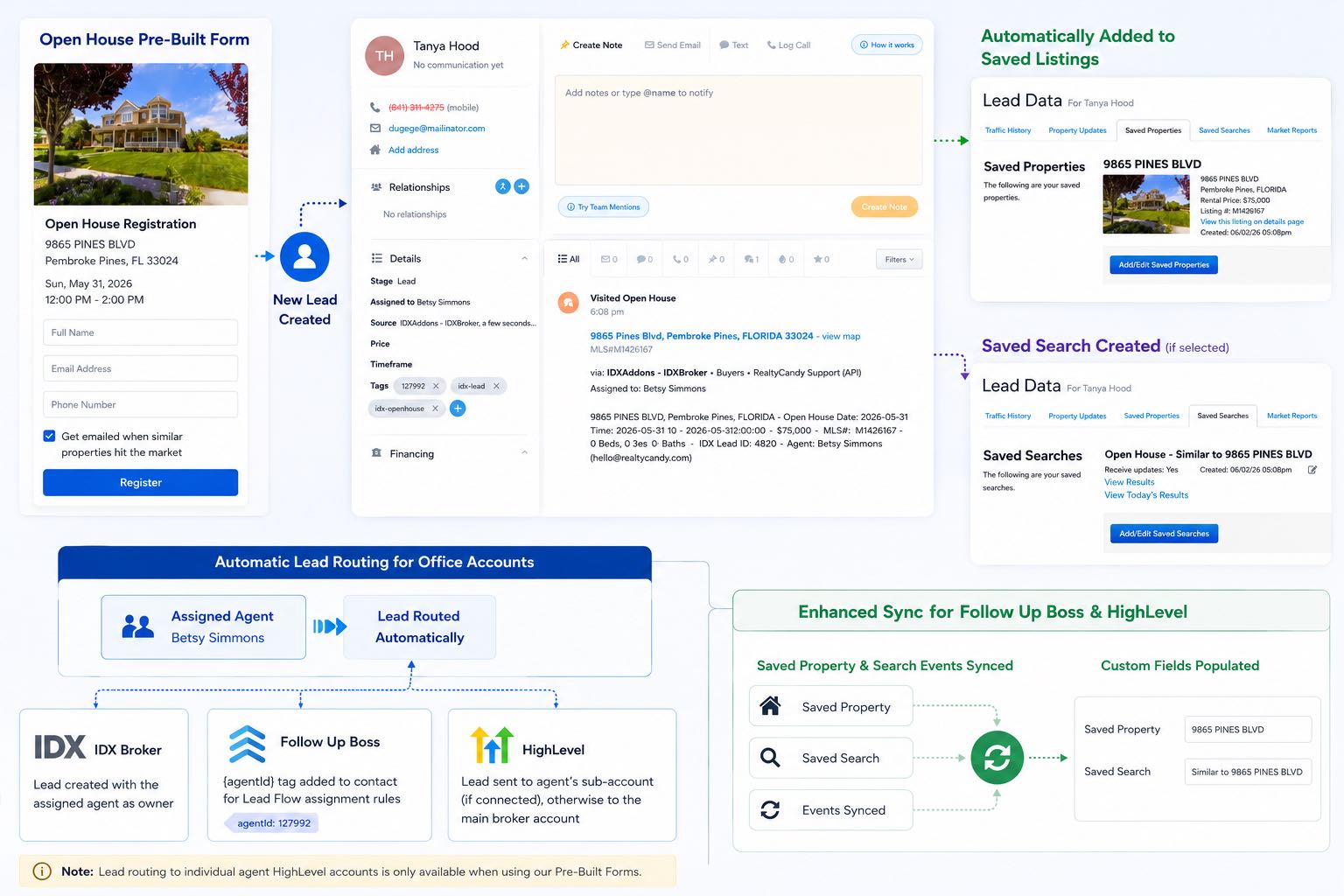This screenshot has width=1344, height=896.
Task: Click the Phone Number input field
Action: (x=141, y=404)
